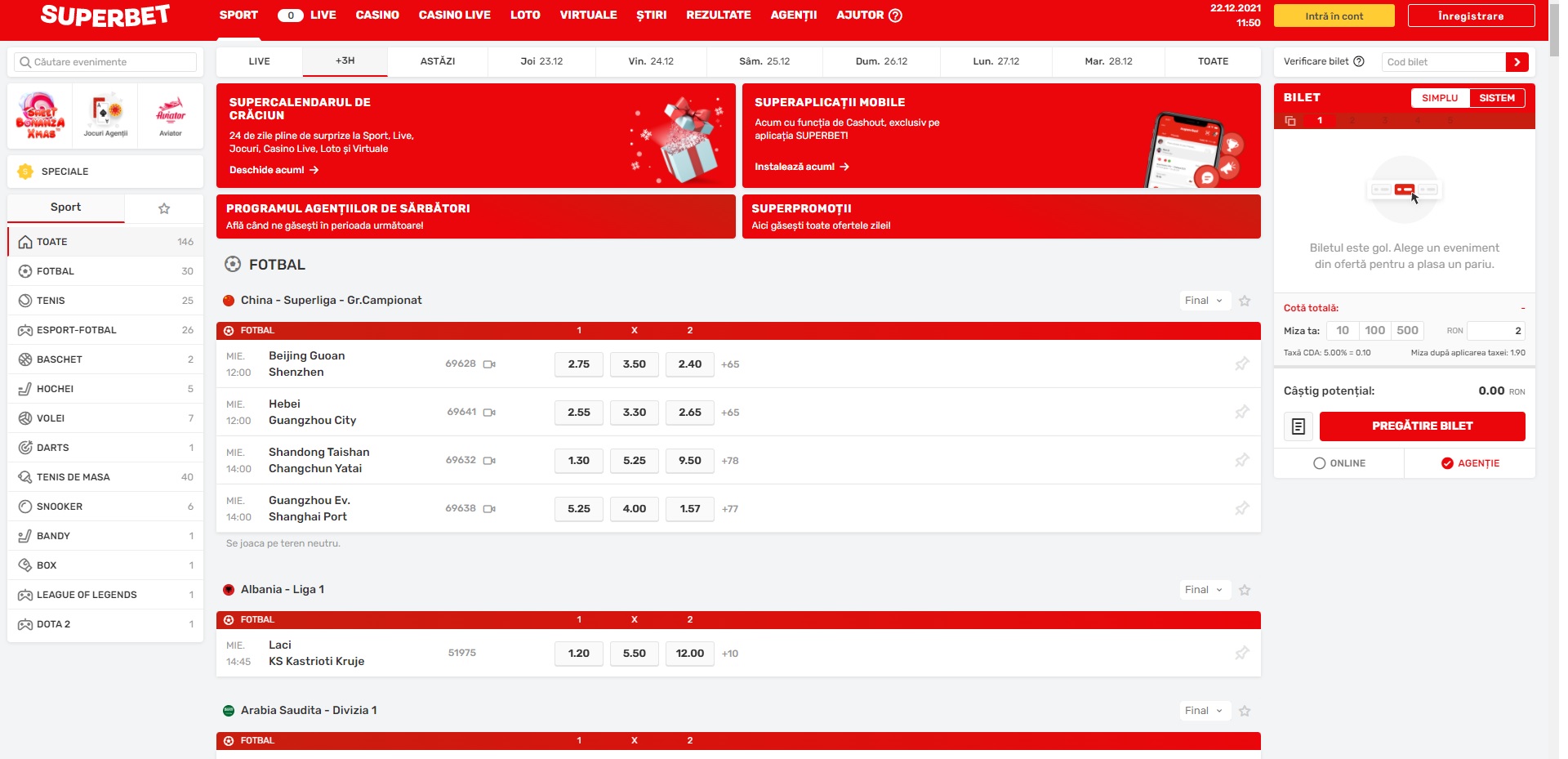Open the CASINO menu item
The height and width of the screenshot is (759, 1568).
[x=377, y=16]
